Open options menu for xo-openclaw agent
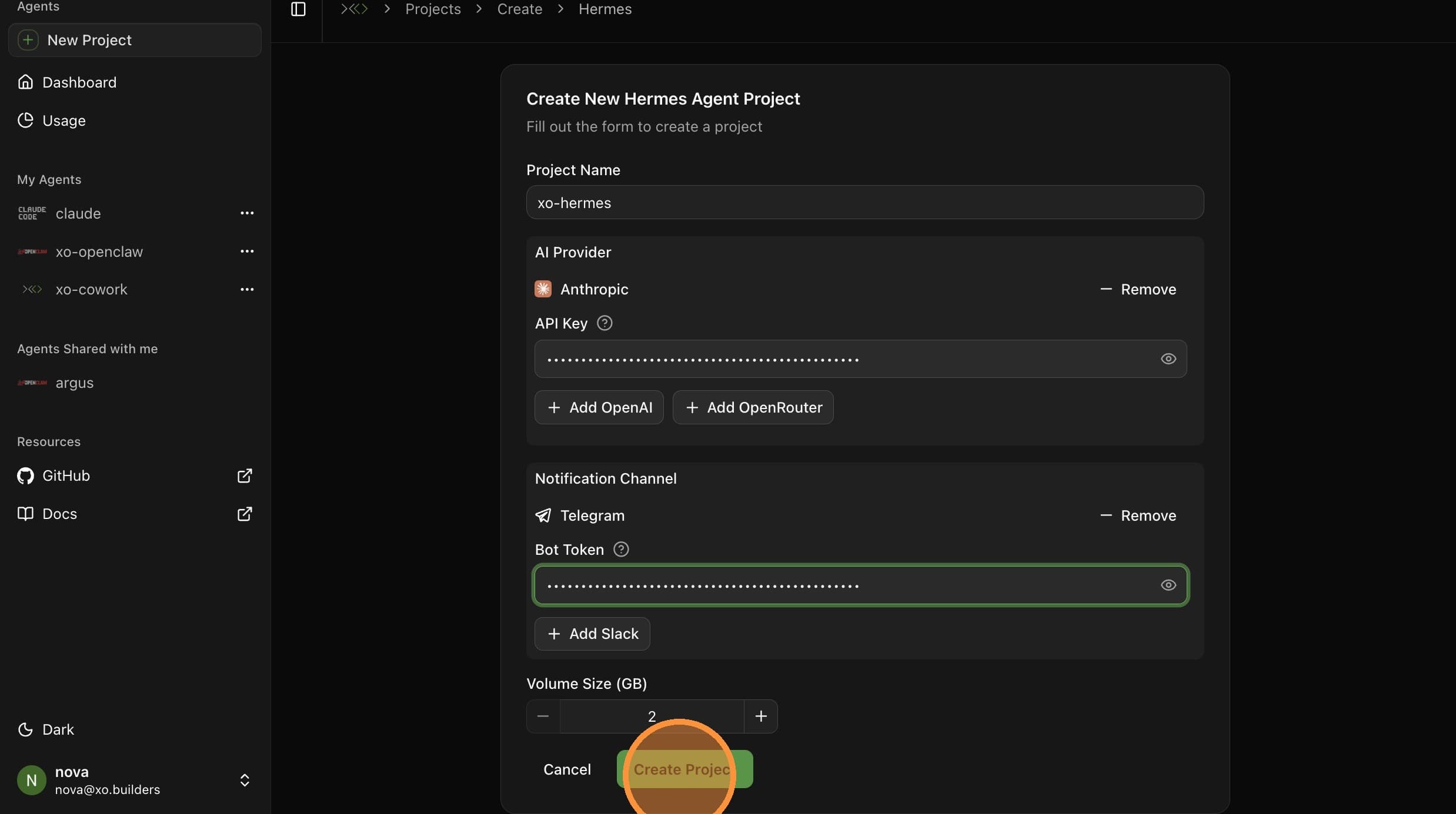1456x814 pixels. click(247, 252)
